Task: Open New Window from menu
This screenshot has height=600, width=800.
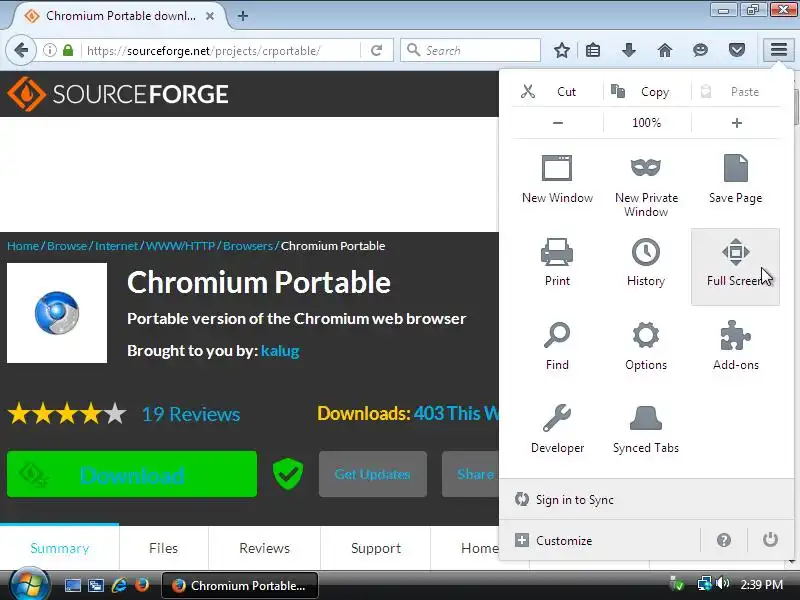Action: click(x=557, y=180)
